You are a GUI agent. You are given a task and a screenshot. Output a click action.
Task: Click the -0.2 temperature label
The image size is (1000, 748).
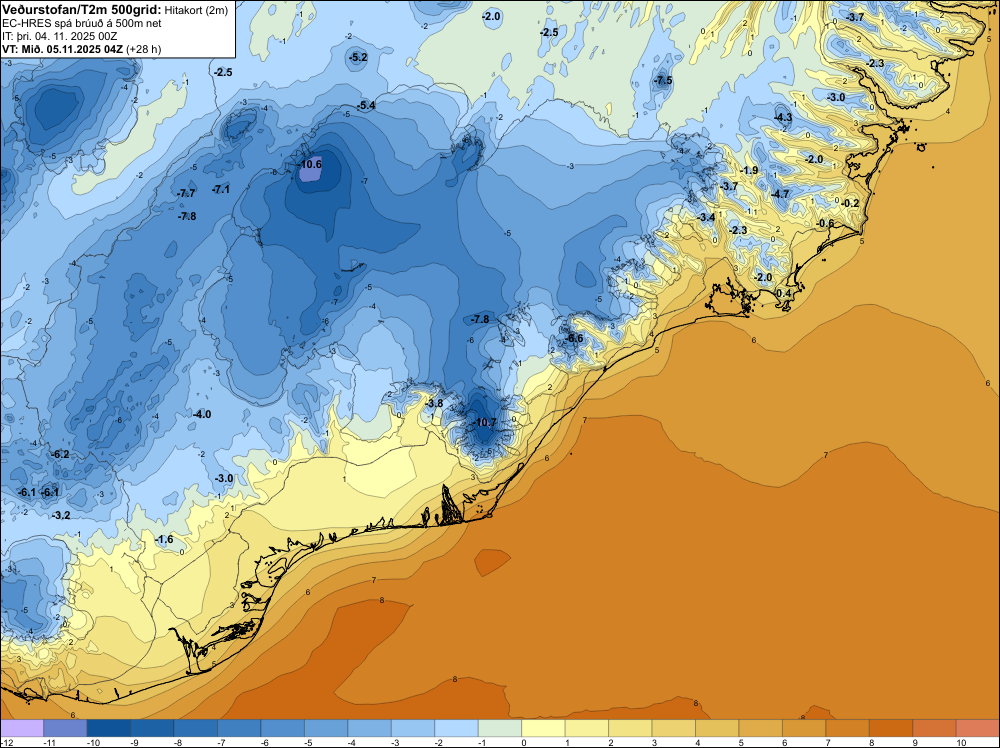[851, 203]
